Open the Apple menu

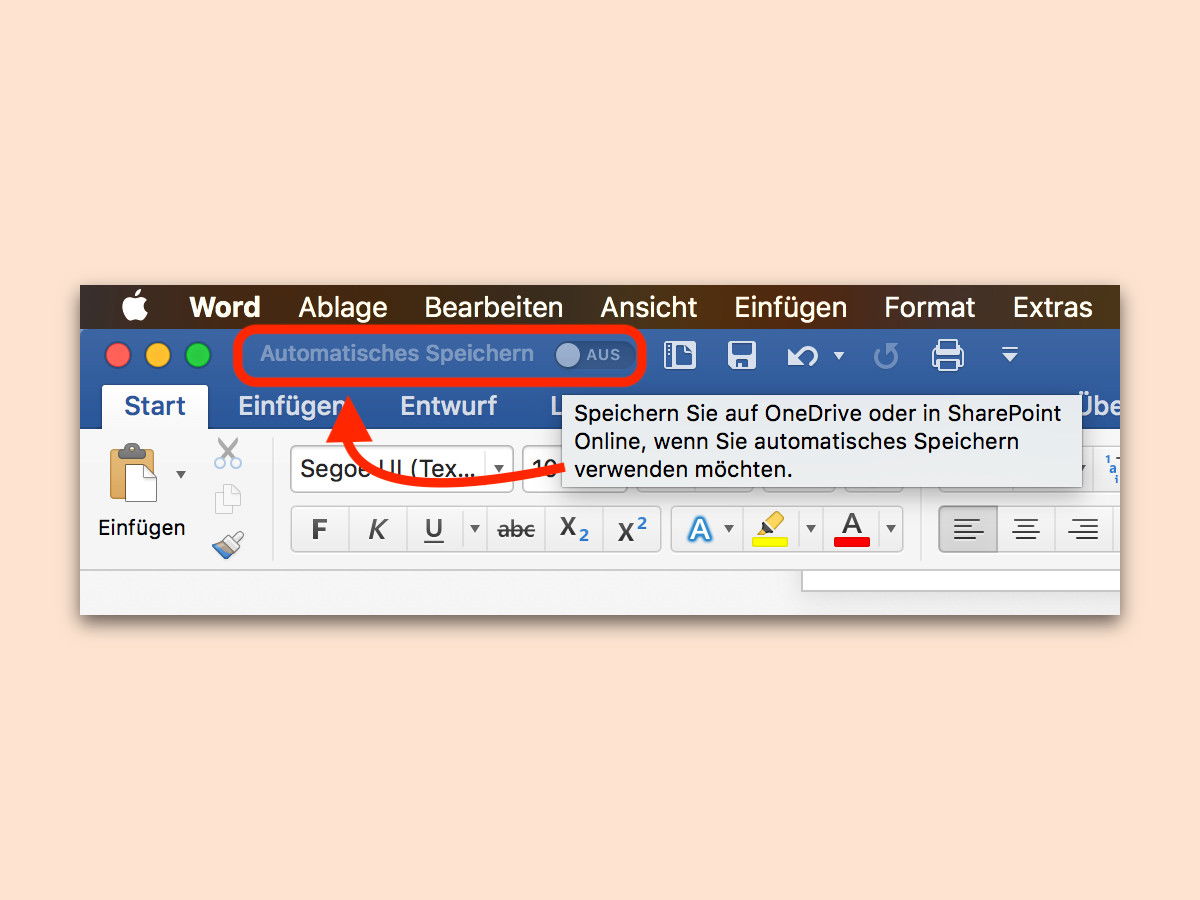click(x=135, y=306)
